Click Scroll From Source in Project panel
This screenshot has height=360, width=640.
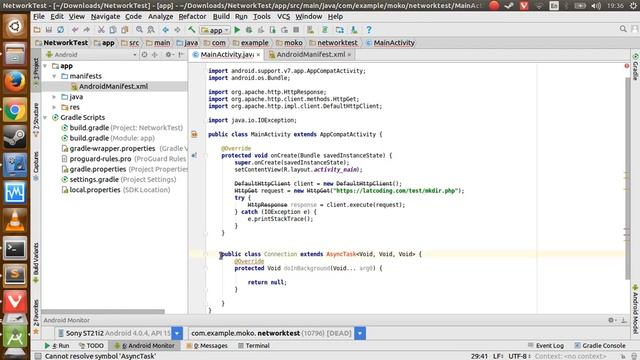click(144, 55)
